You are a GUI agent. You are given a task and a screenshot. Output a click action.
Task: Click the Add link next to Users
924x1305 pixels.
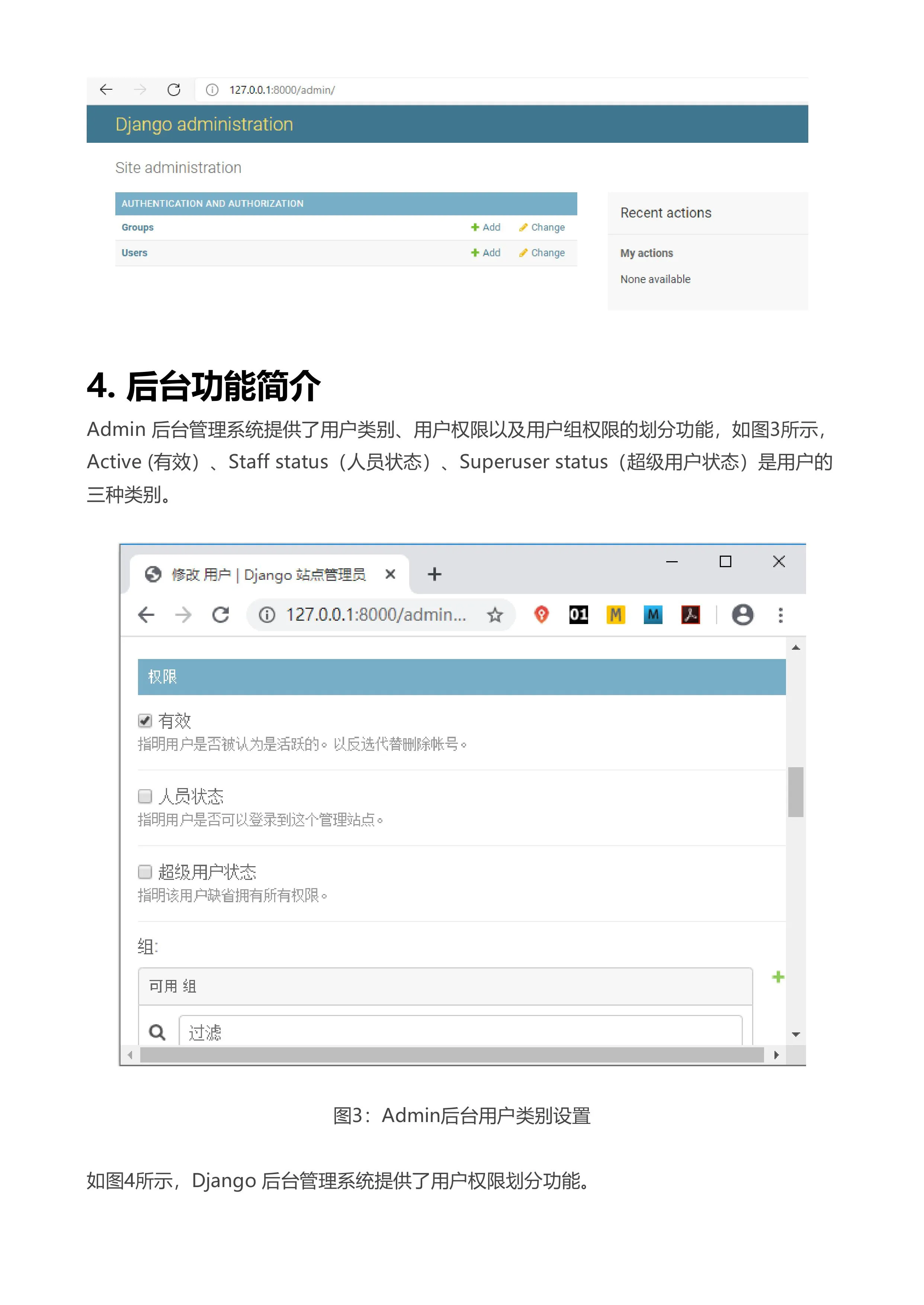point(487,253)
